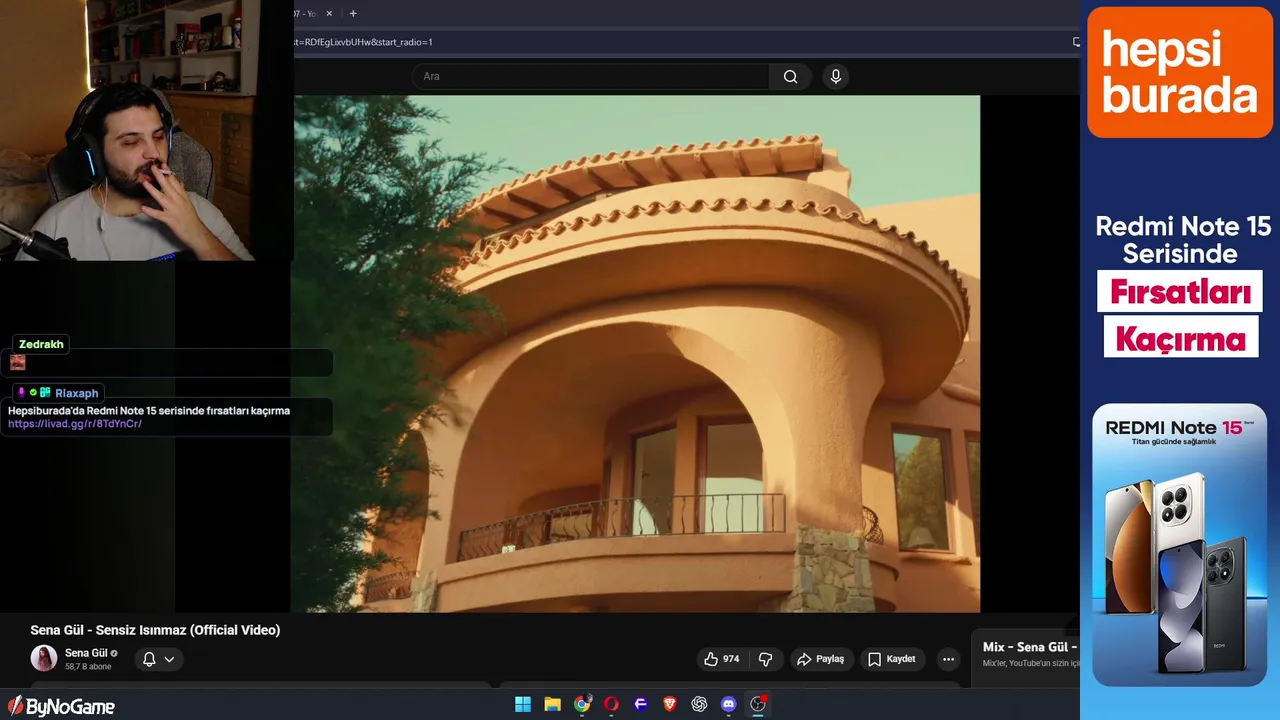Click the video player area to pause
Screen dimensions: 1280x720
pos(637,354)
